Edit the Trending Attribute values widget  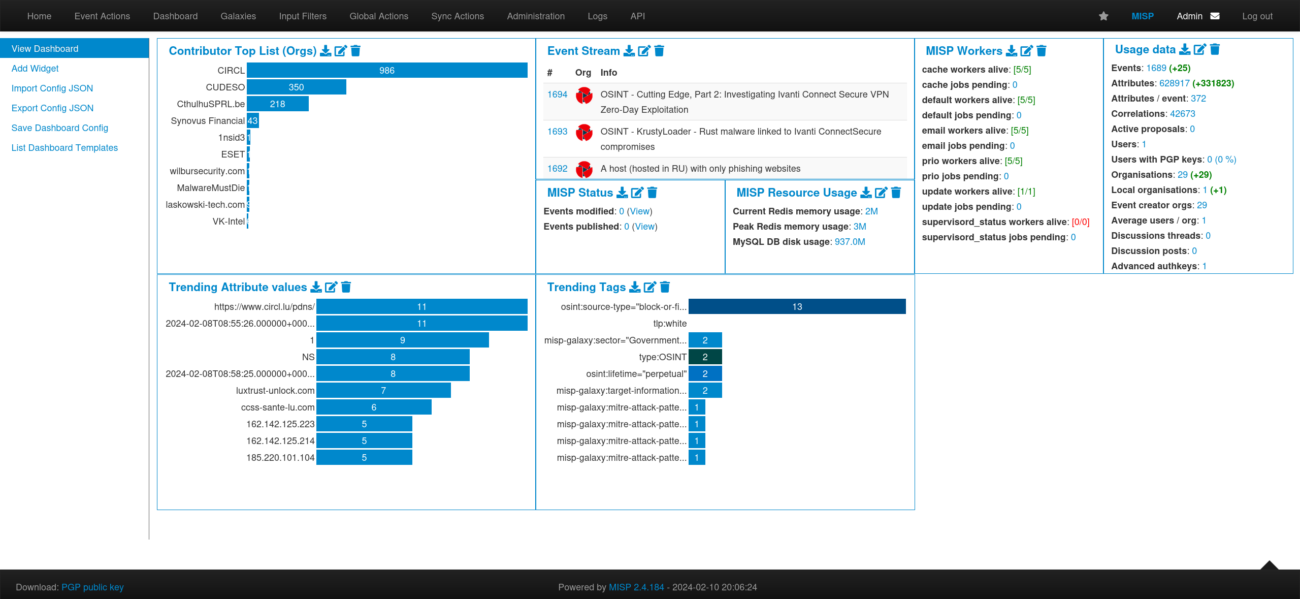tap(328, 287)
